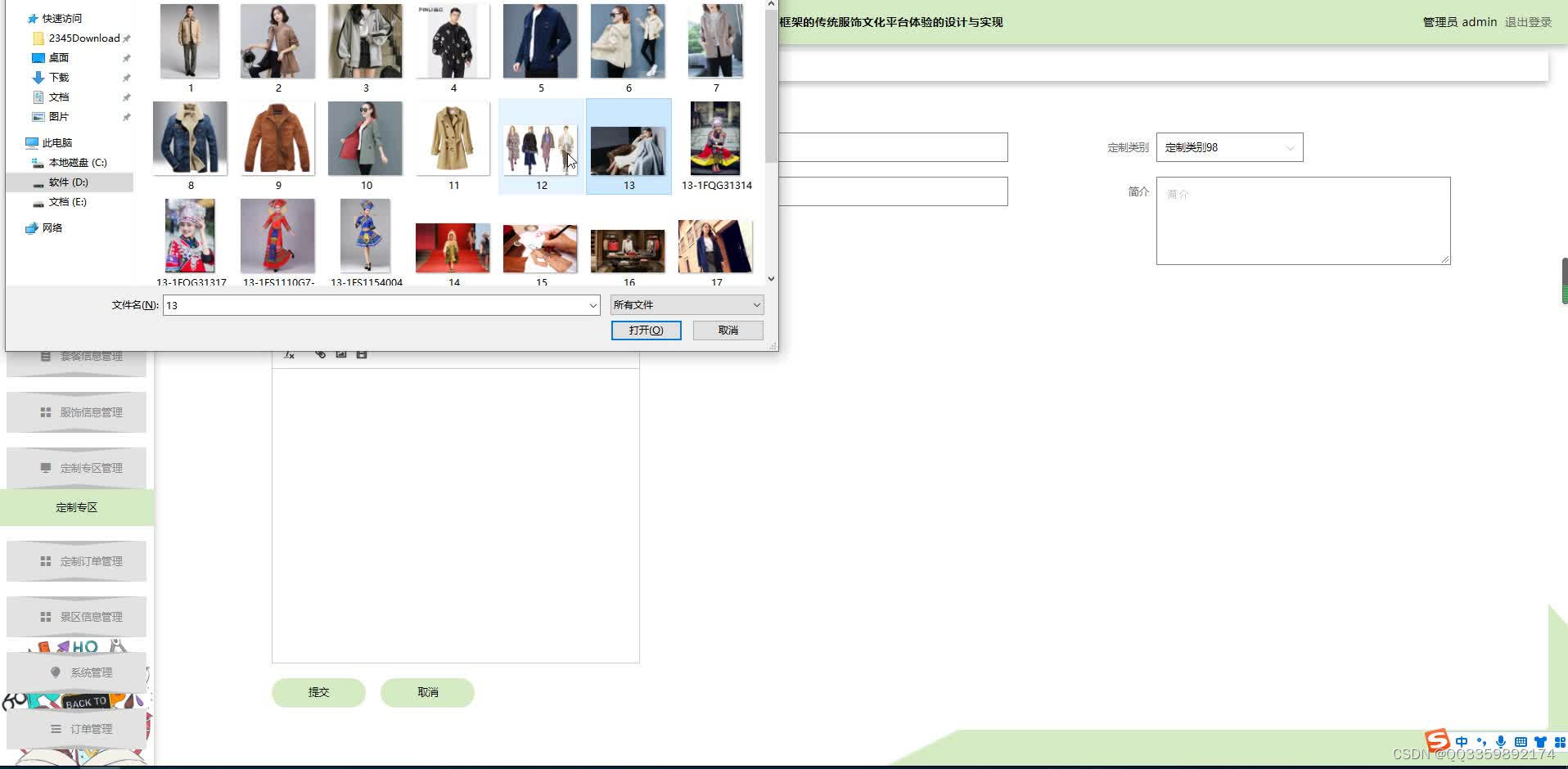Click inside the rich text editor area
The width and height of the screenshot is (1568, 769).
point(455,515)
